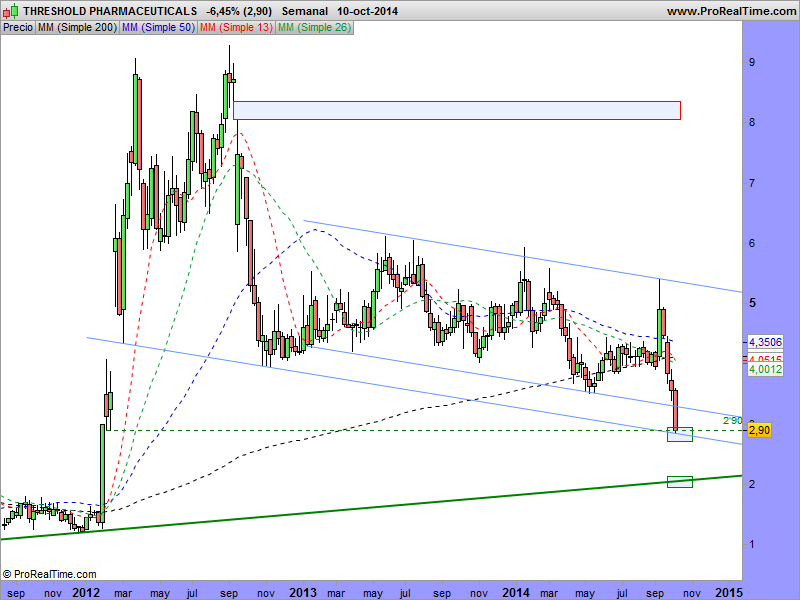Viewport: 800px width, 600px height.
Task: Open the MM (Simple 26) moving average label
Action: tap(314, 28)
